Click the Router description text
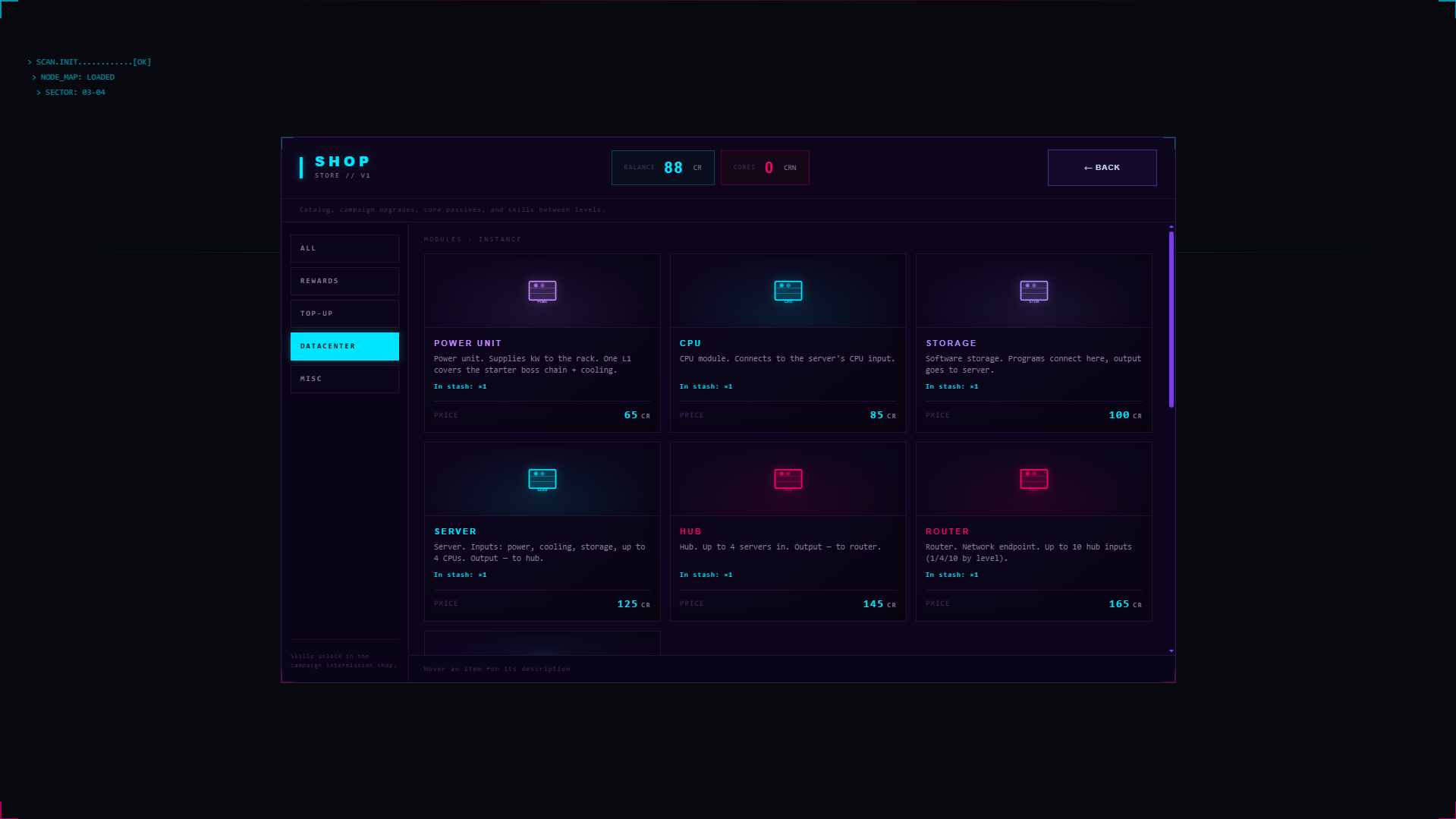1456x819 pixels. click(1029, 553)
